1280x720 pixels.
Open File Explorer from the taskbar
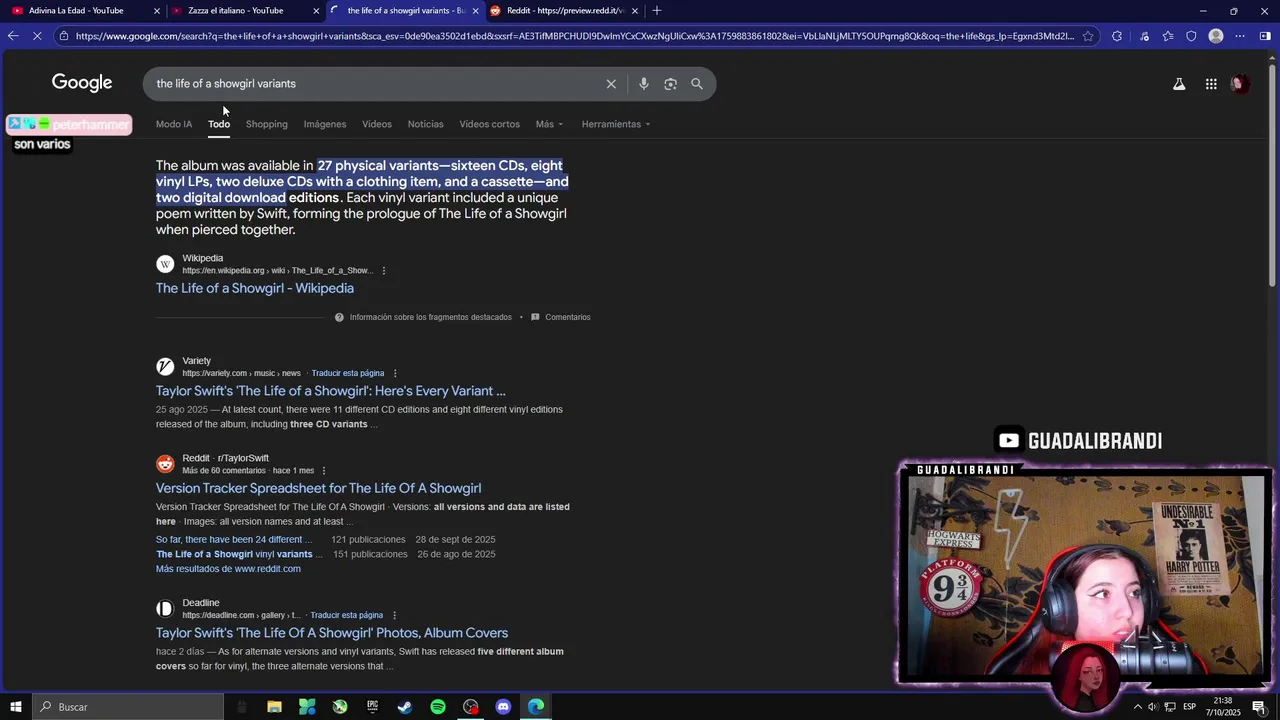click(274, 707)
